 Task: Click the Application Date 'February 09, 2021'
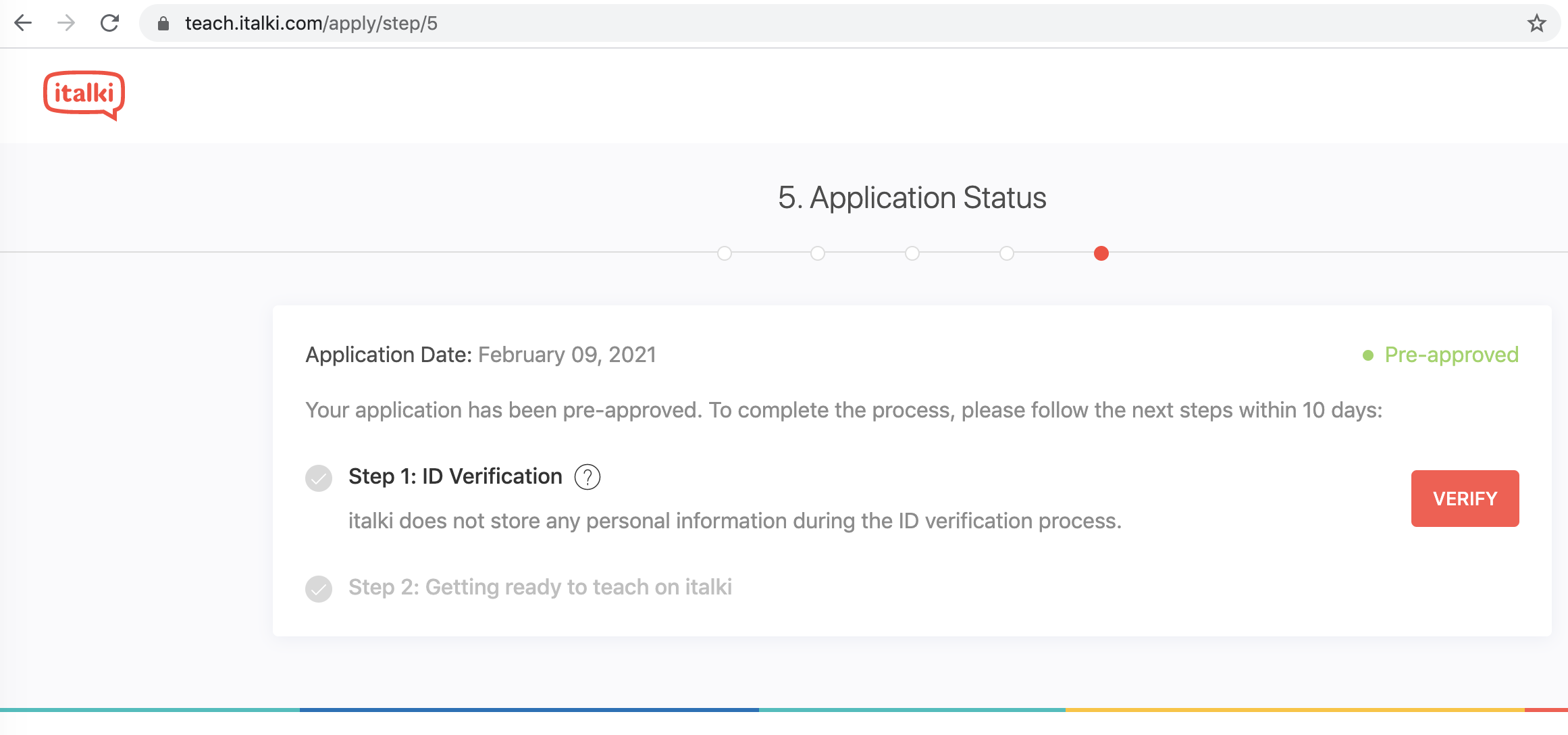(567, 355)
